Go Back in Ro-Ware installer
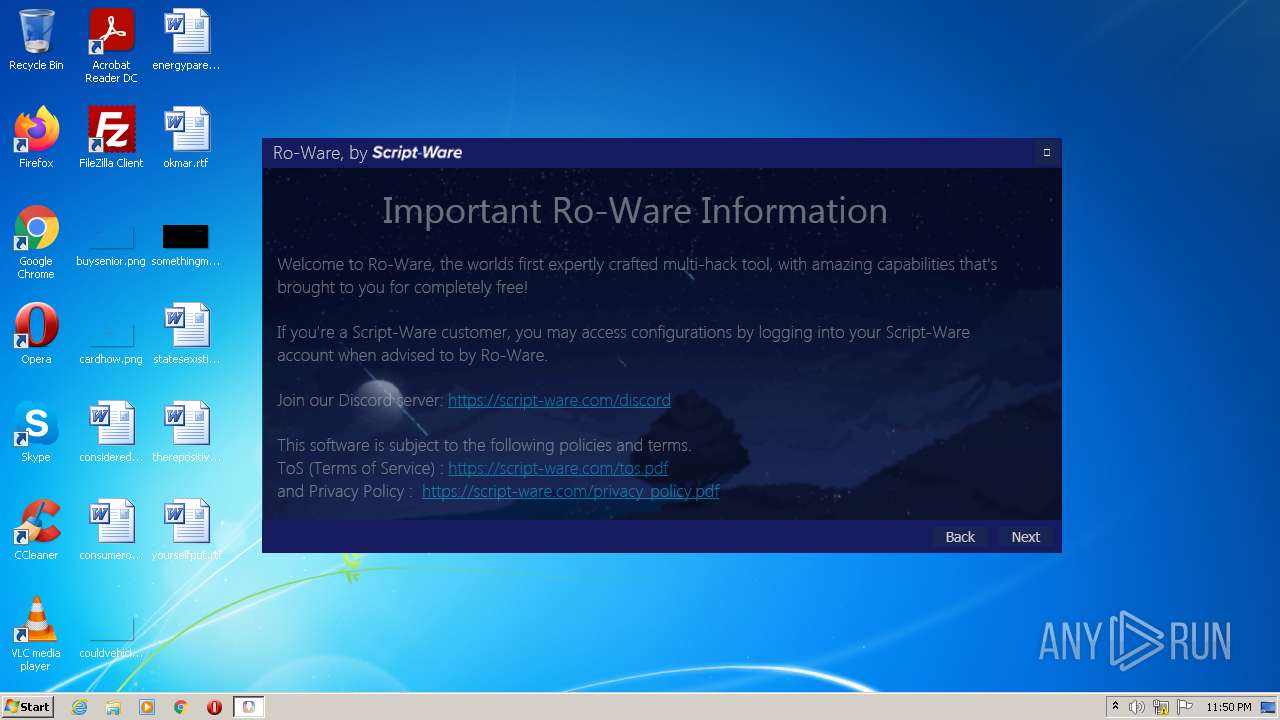The width and height of the screenshot is (1280, 720). [960, 537]
